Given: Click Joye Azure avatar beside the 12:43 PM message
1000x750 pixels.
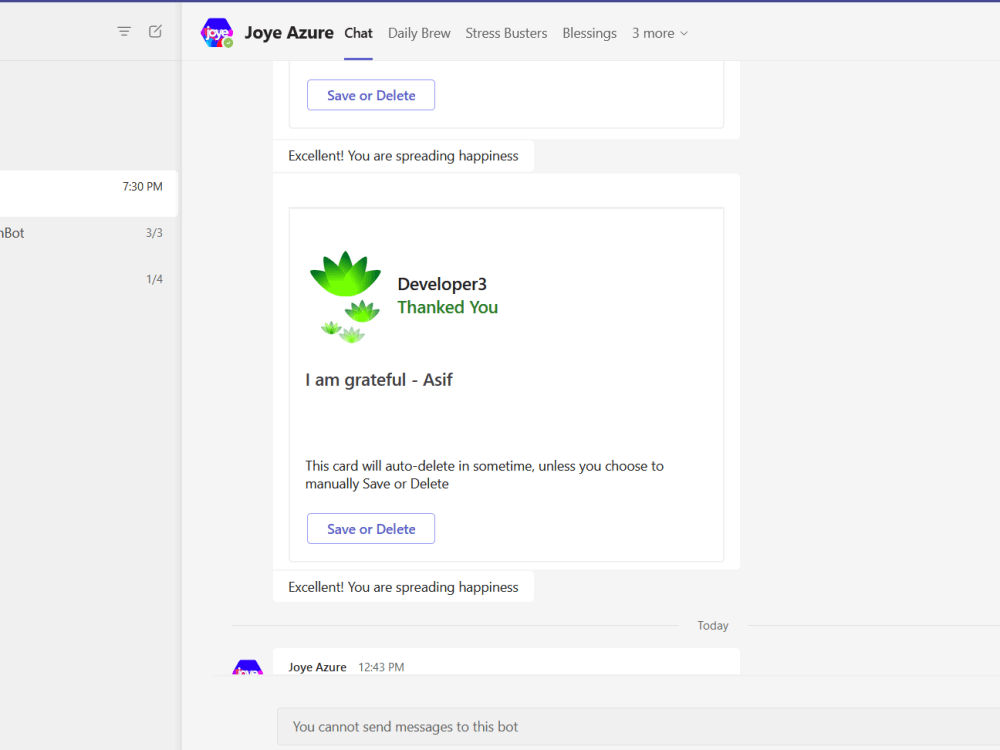Looking at the screenshot, I should 246,666.
